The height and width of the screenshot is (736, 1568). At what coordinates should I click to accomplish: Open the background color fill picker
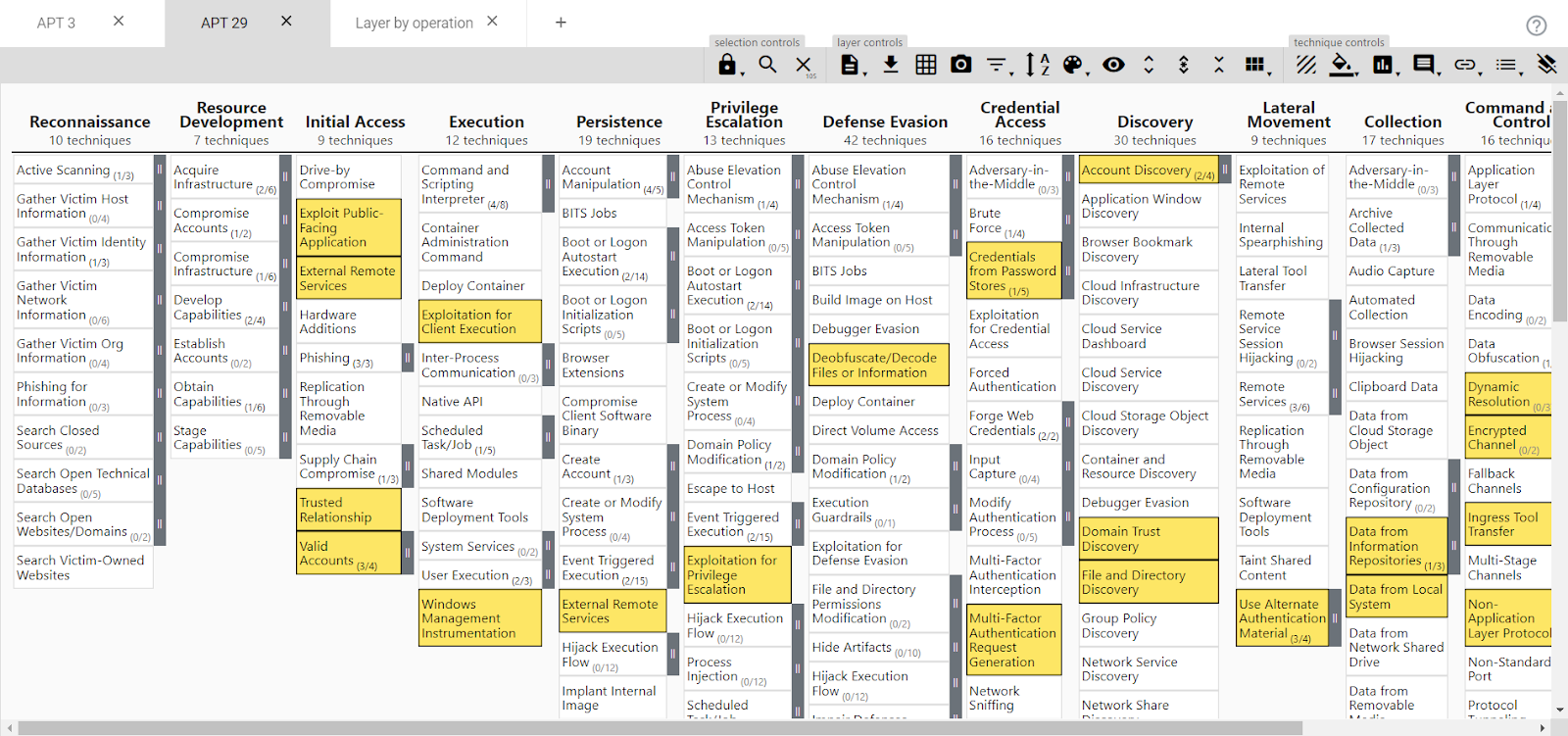[x=1343, y=65]
